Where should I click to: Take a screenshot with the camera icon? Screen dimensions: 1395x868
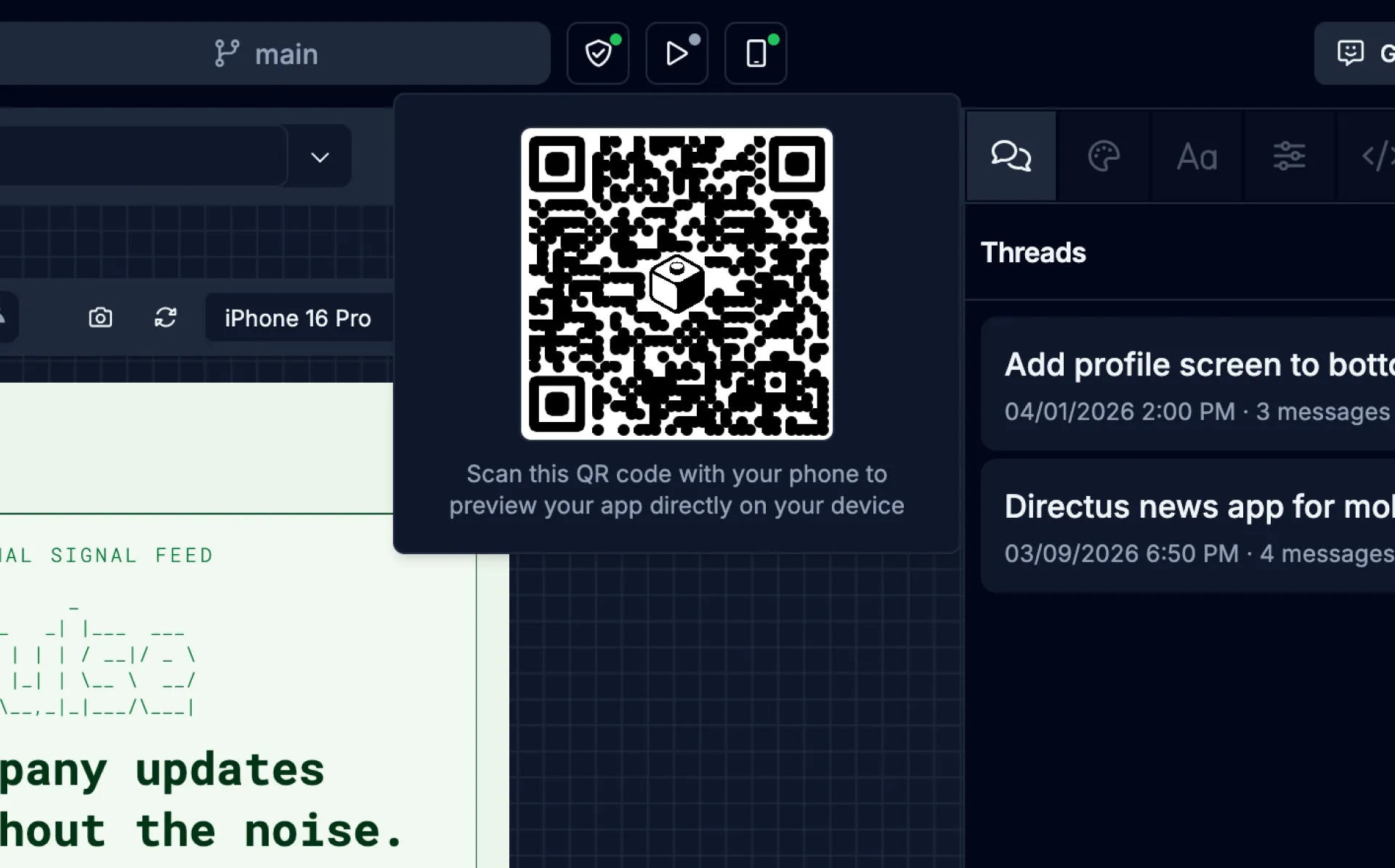coord(100,317)
